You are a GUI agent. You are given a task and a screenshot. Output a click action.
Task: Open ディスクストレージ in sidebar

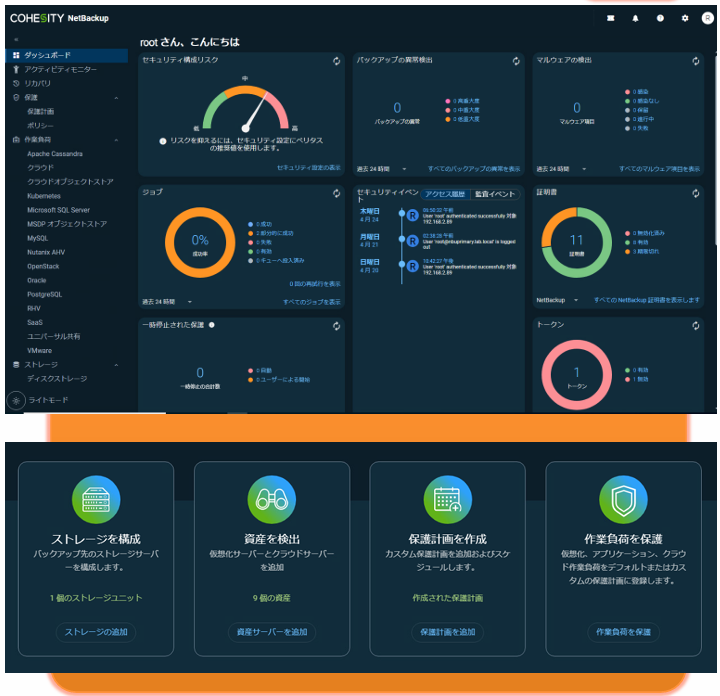coord(57,379)
